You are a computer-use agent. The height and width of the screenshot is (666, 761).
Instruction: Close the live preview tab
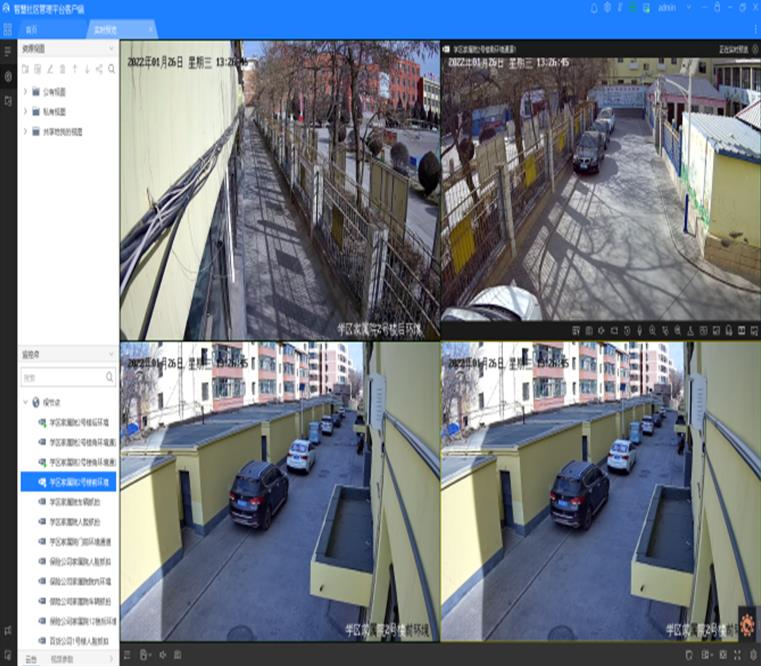pyautogui.click(x=151, y=29)
